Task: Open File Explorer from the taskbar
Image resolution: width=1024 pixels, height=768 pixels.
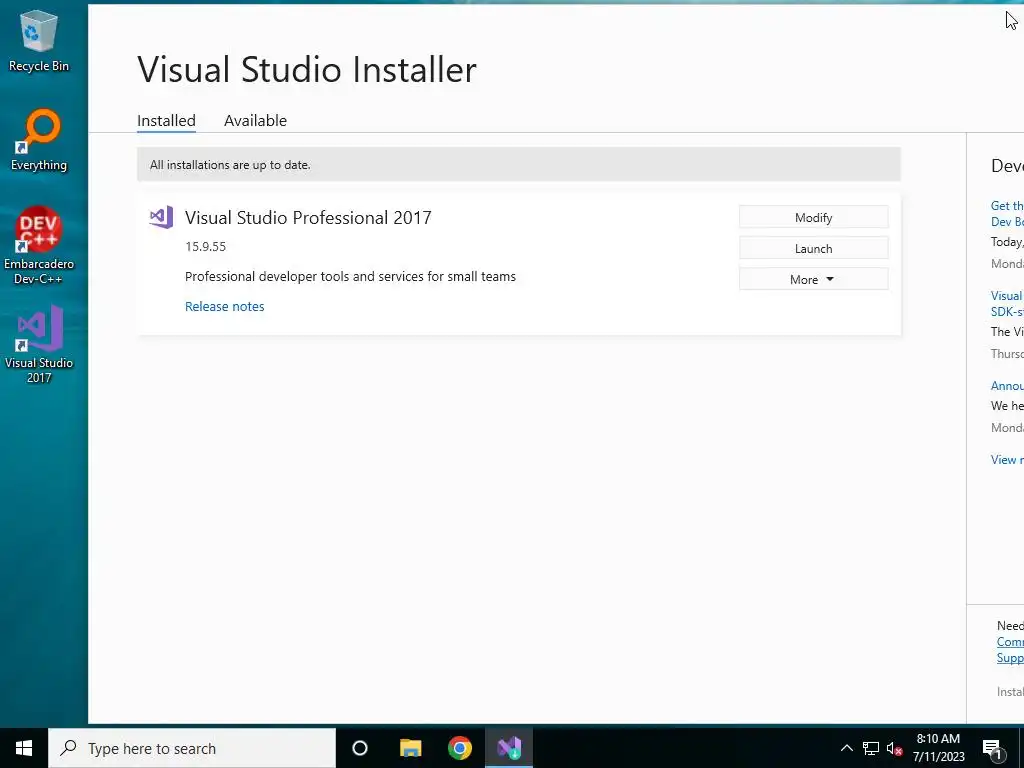Action: (410, 748)
